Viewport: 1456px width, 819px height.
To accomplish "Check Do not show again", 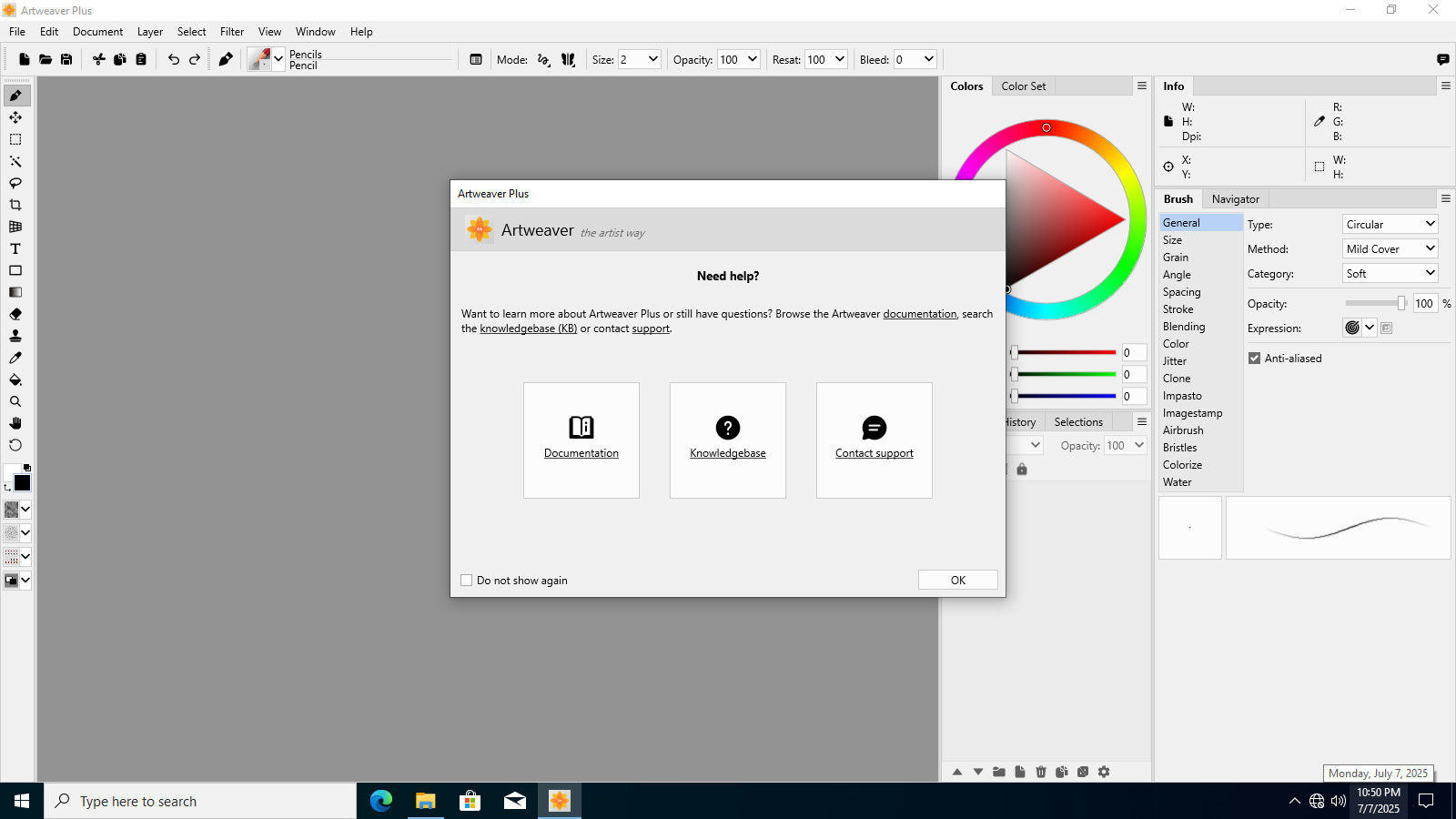I will click(467, 581).
